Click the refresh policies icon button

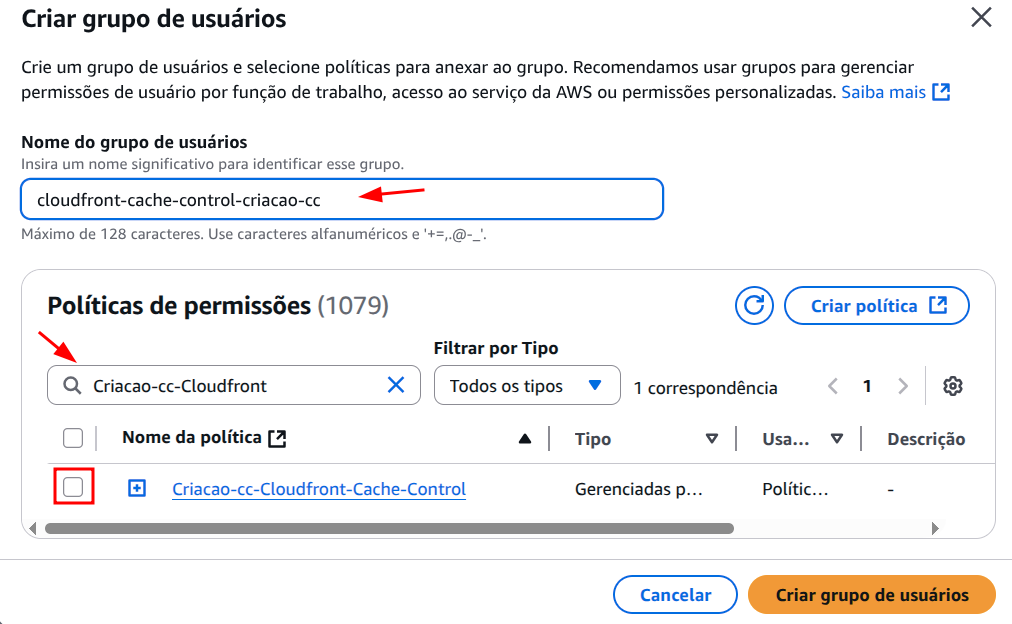tap(755, 305)
